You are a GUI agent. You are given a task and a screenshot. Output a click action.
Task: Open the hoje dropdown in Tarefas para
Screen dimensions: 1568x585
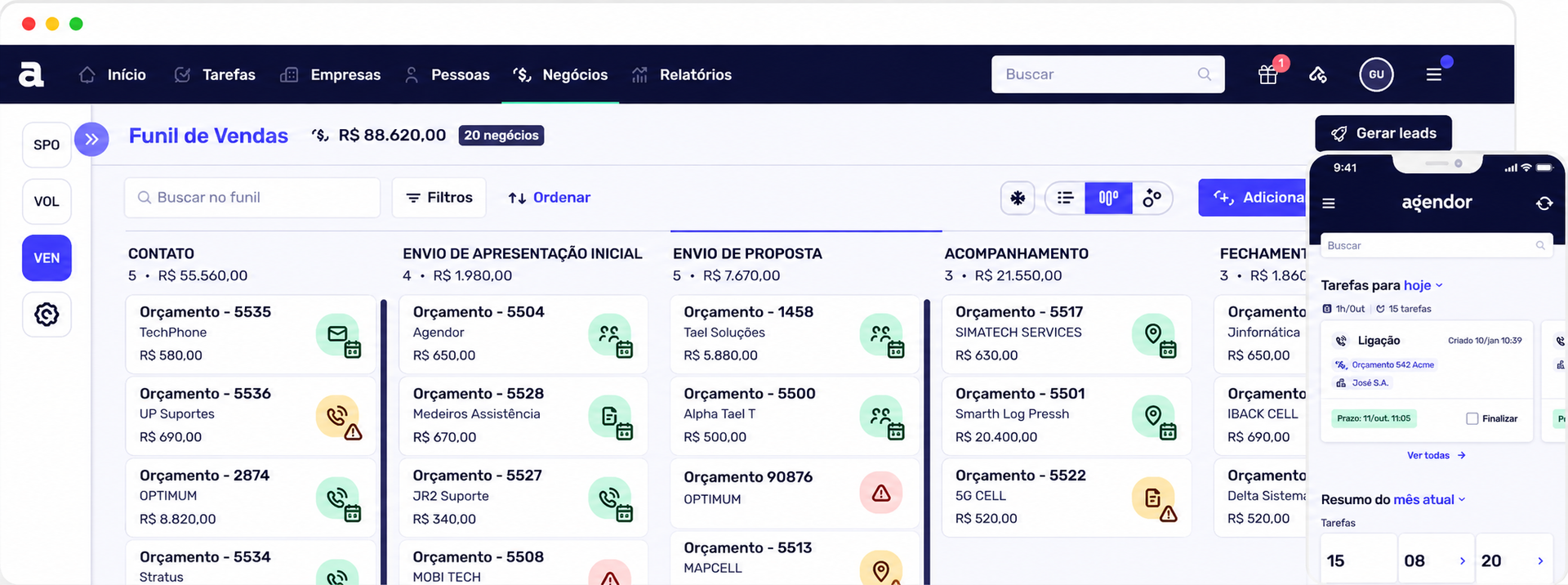pos(1423,285)
